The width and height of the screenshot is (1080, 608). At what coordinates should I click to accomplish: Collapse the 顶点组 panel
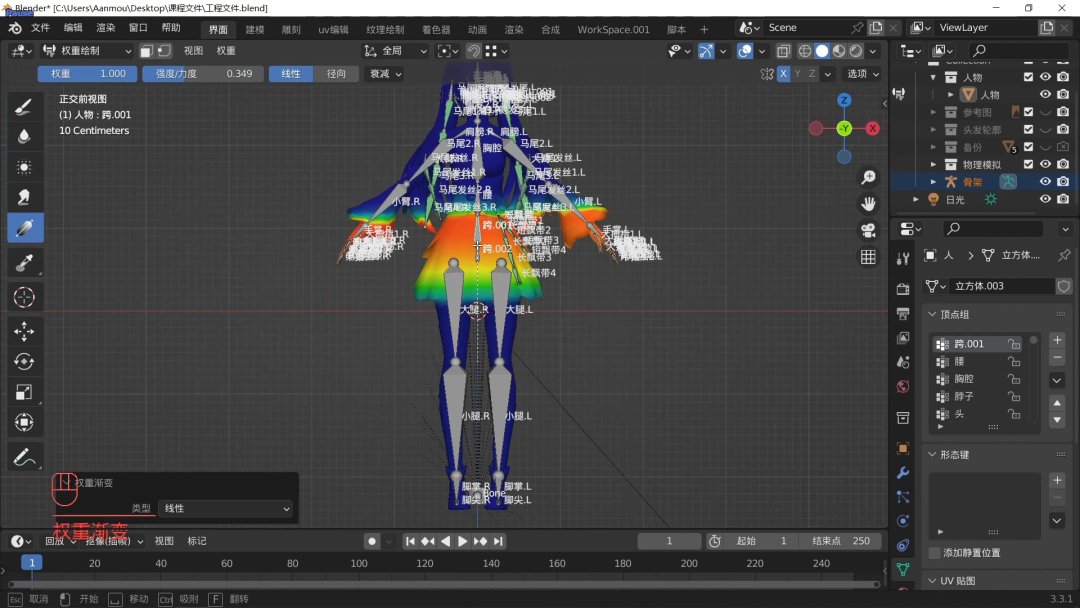(933, 314)
